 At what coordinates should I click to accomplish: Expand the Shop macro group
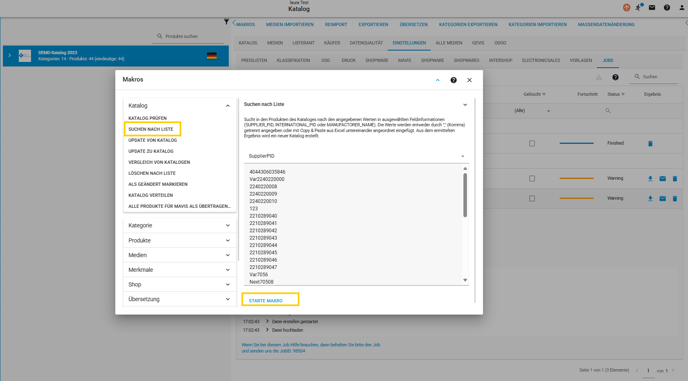pos(227,284)
